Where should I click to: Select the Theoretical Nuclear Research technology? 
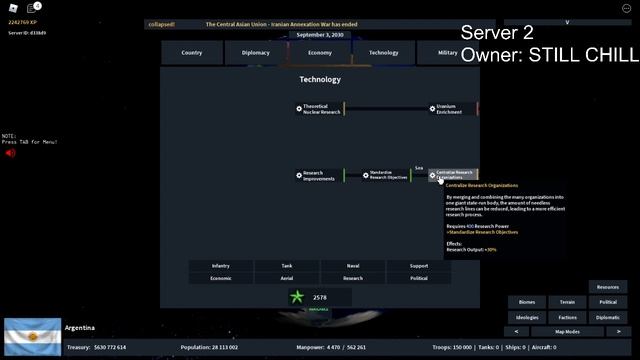pyautogui.click(x=320, y=109)
